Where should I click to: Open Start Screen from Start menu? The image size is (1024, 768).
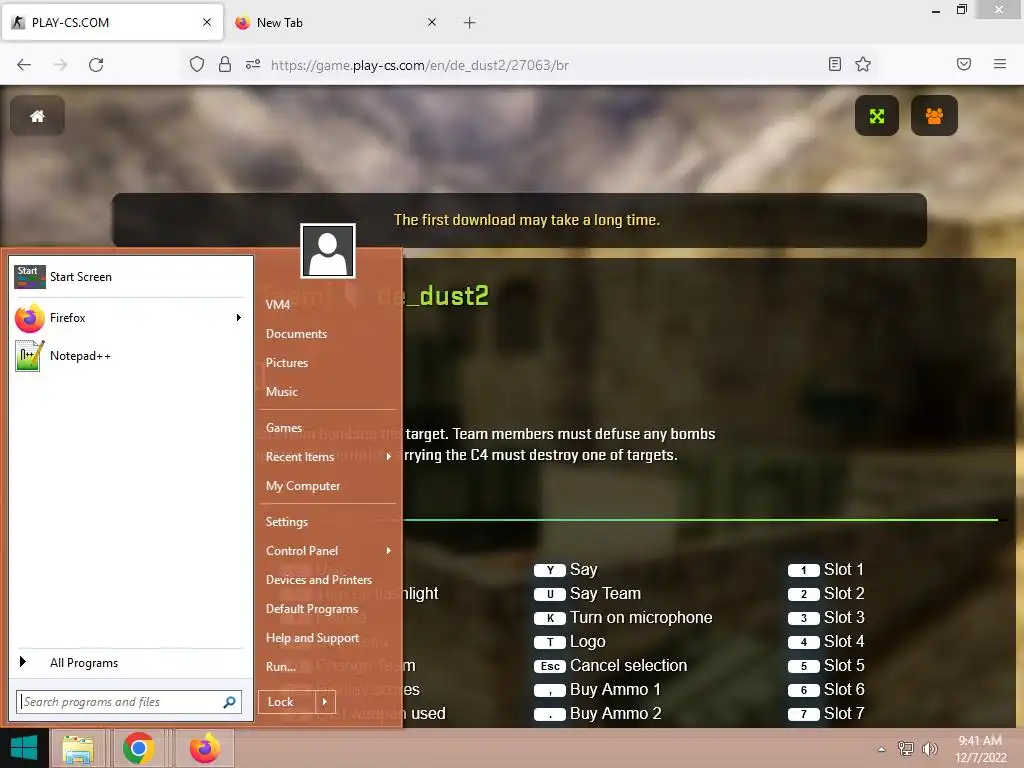[131, 277]
